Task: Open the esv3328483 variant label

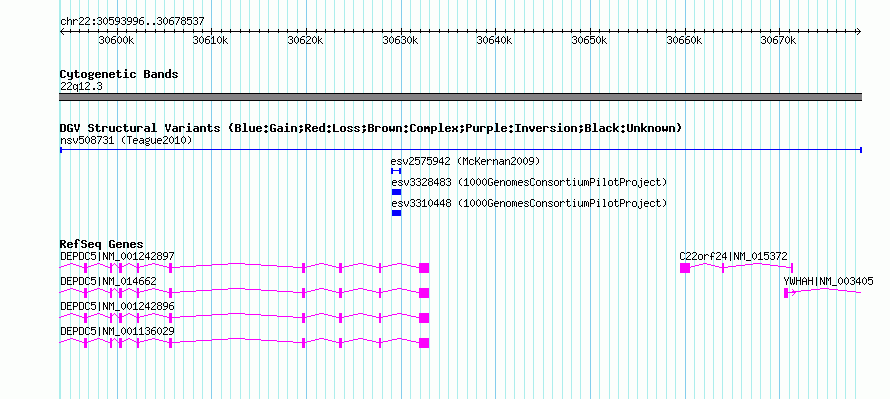Action: 528,182
